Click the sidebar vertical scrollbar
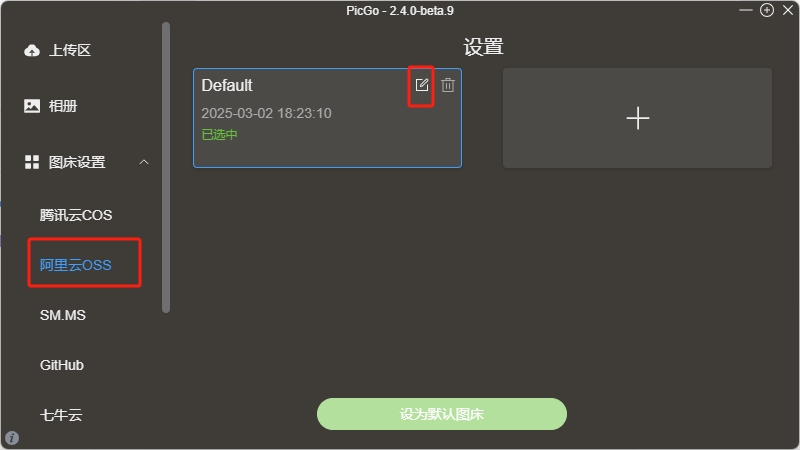This screenshot has width=800, height=450. [x=166, y=167]
